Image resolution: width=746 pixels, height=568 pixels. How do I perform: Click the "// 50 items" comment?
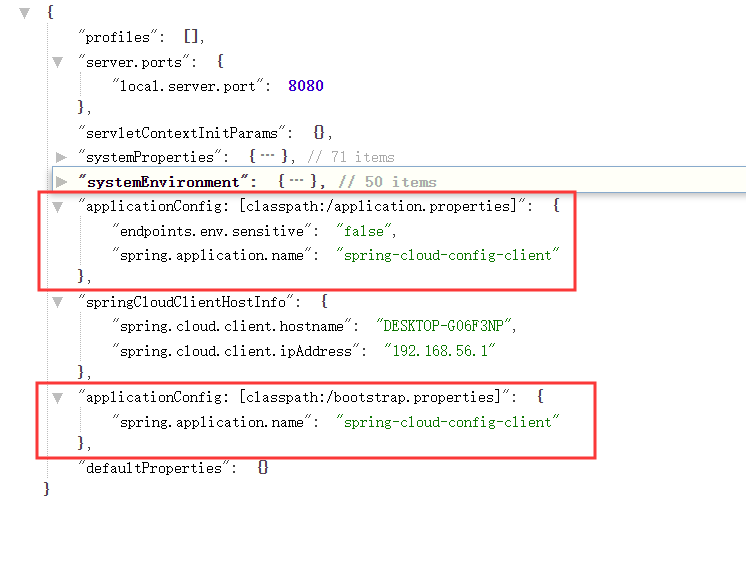(388, 182)
